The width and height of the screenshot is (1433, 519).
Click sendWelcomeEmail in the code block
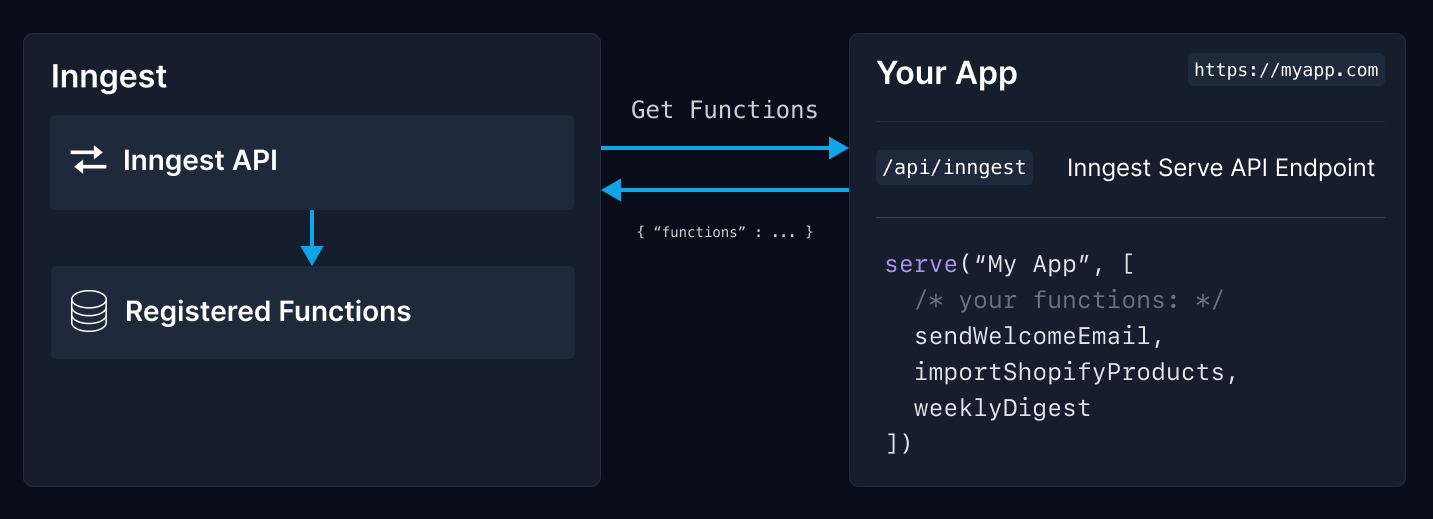[1039, 336]
